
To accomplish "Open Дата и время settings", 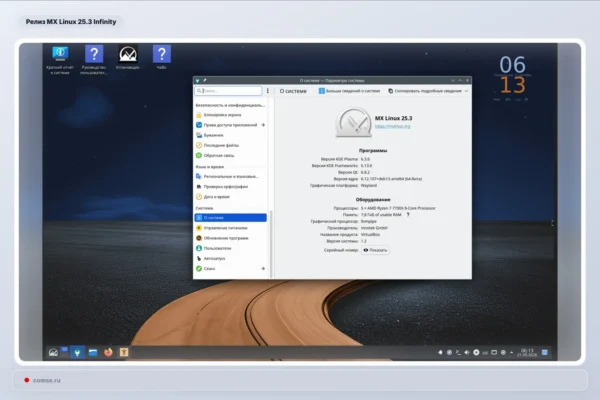I will pyautogui.click(x=230, y=197).
